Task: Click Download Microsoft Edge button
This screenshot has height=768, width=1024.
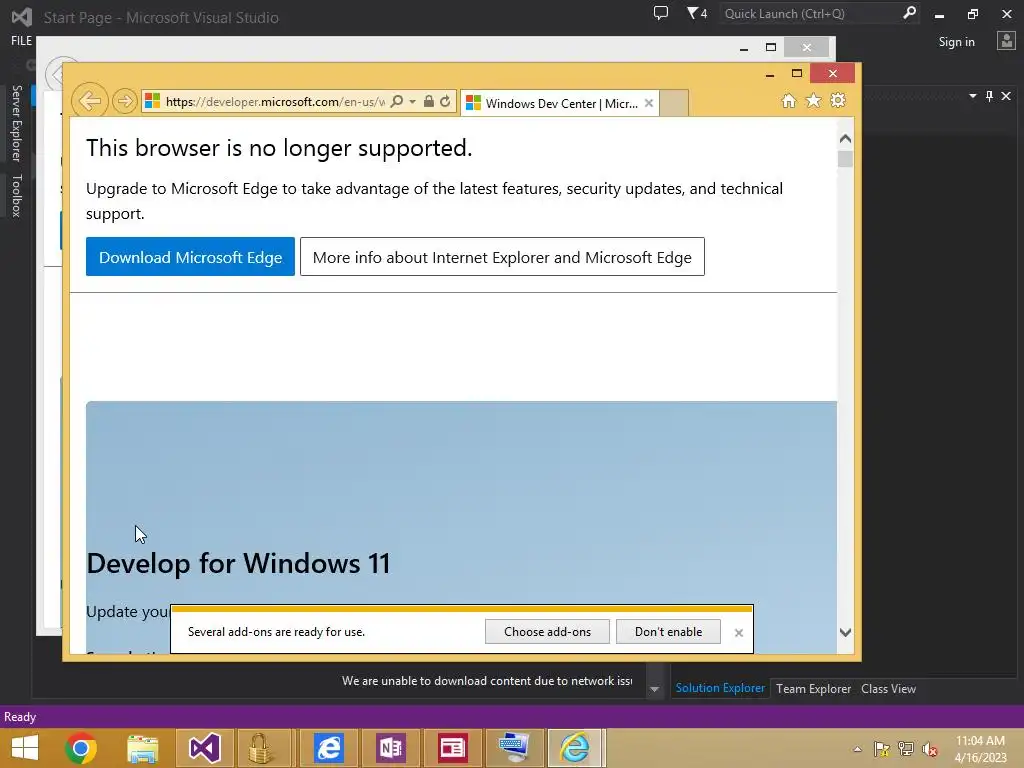Action: point(190,257)
